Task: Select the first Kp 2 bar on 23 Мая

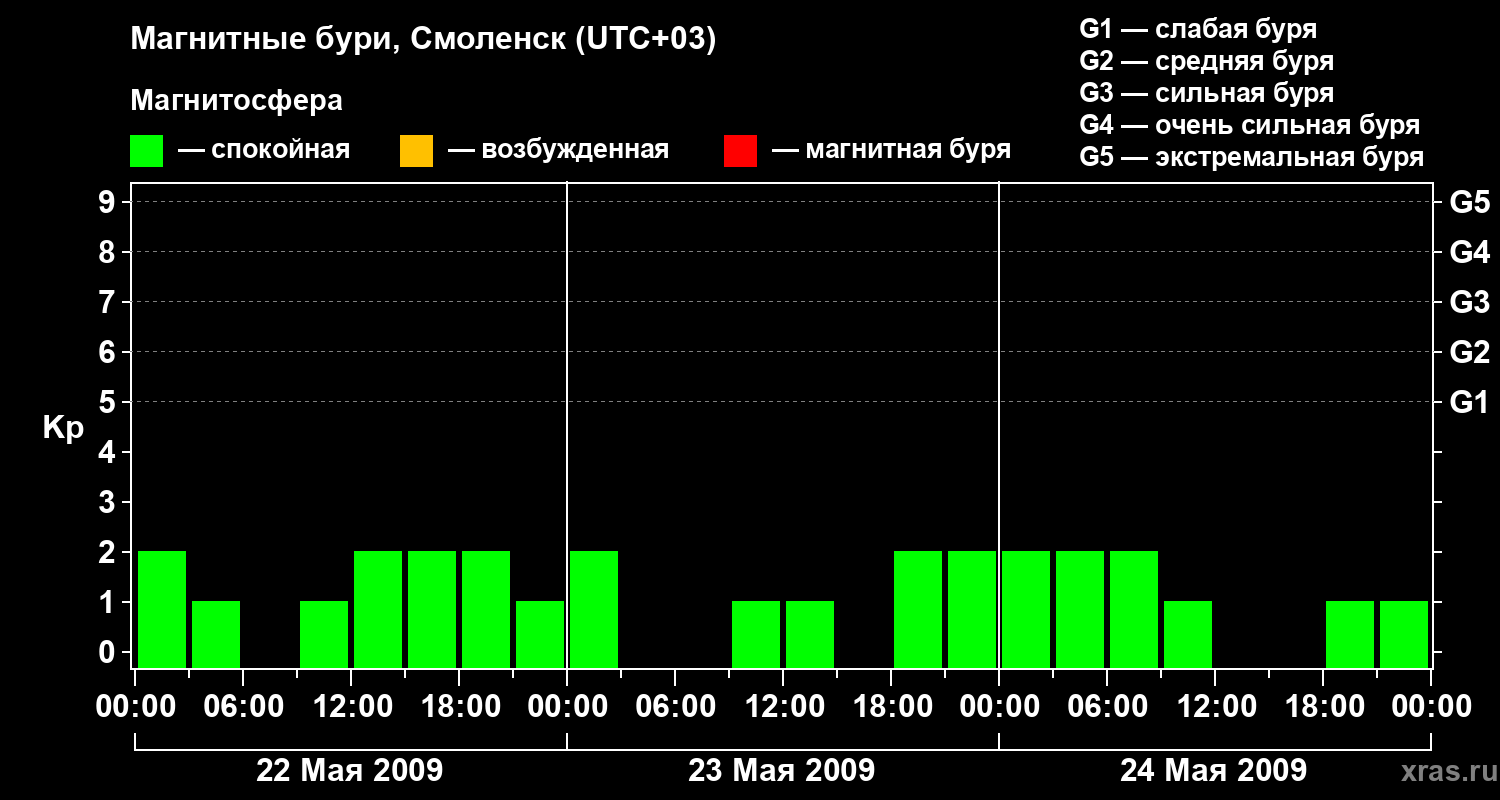Action: point(594,609)
